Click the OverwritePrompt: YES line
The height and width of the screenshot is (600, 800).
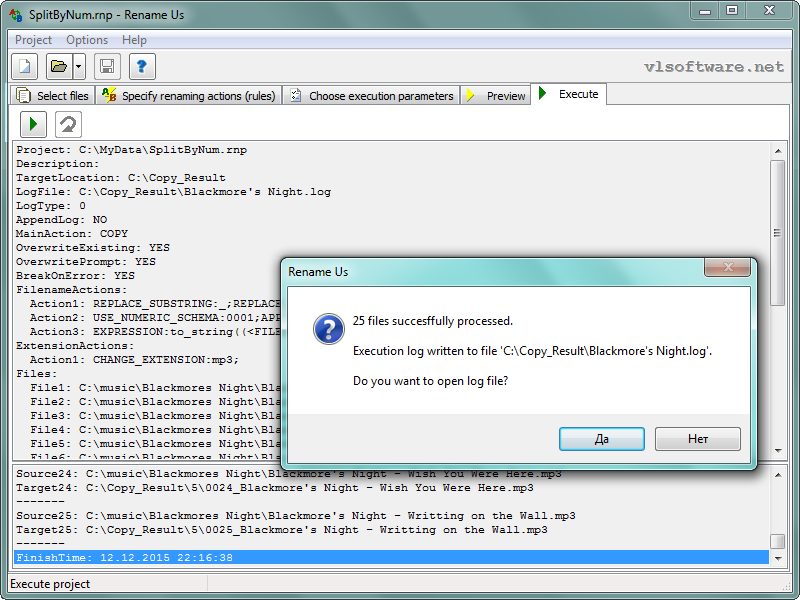pyautogui.click(x=86, y=262)
